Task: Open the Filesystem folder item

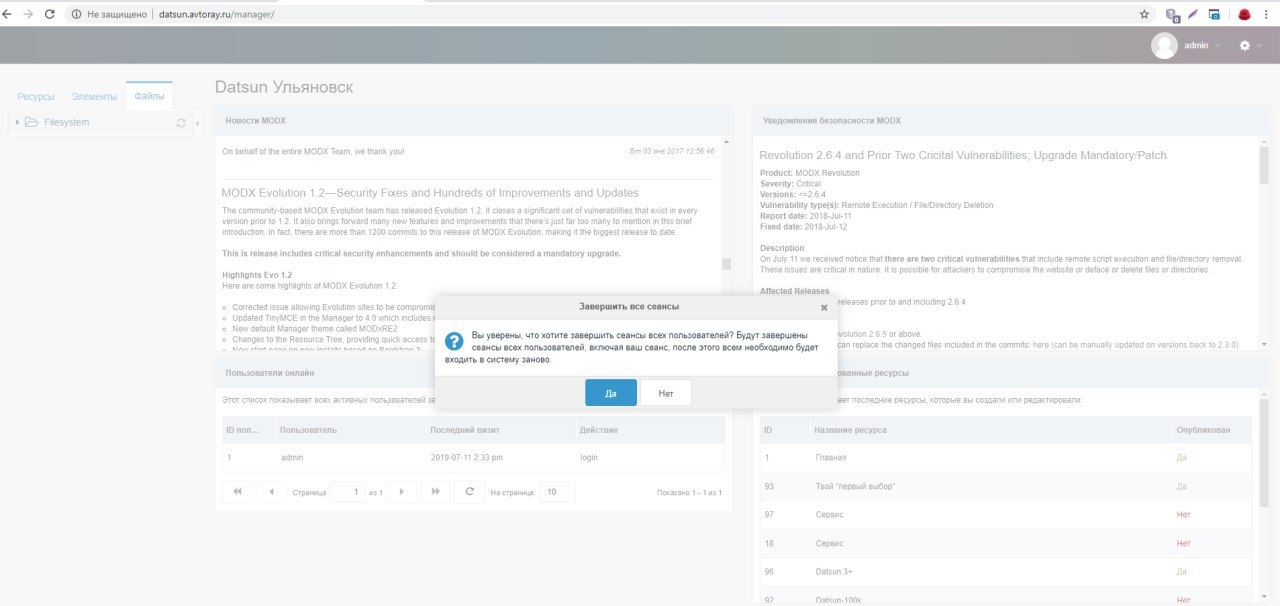Action: (66, 122)
